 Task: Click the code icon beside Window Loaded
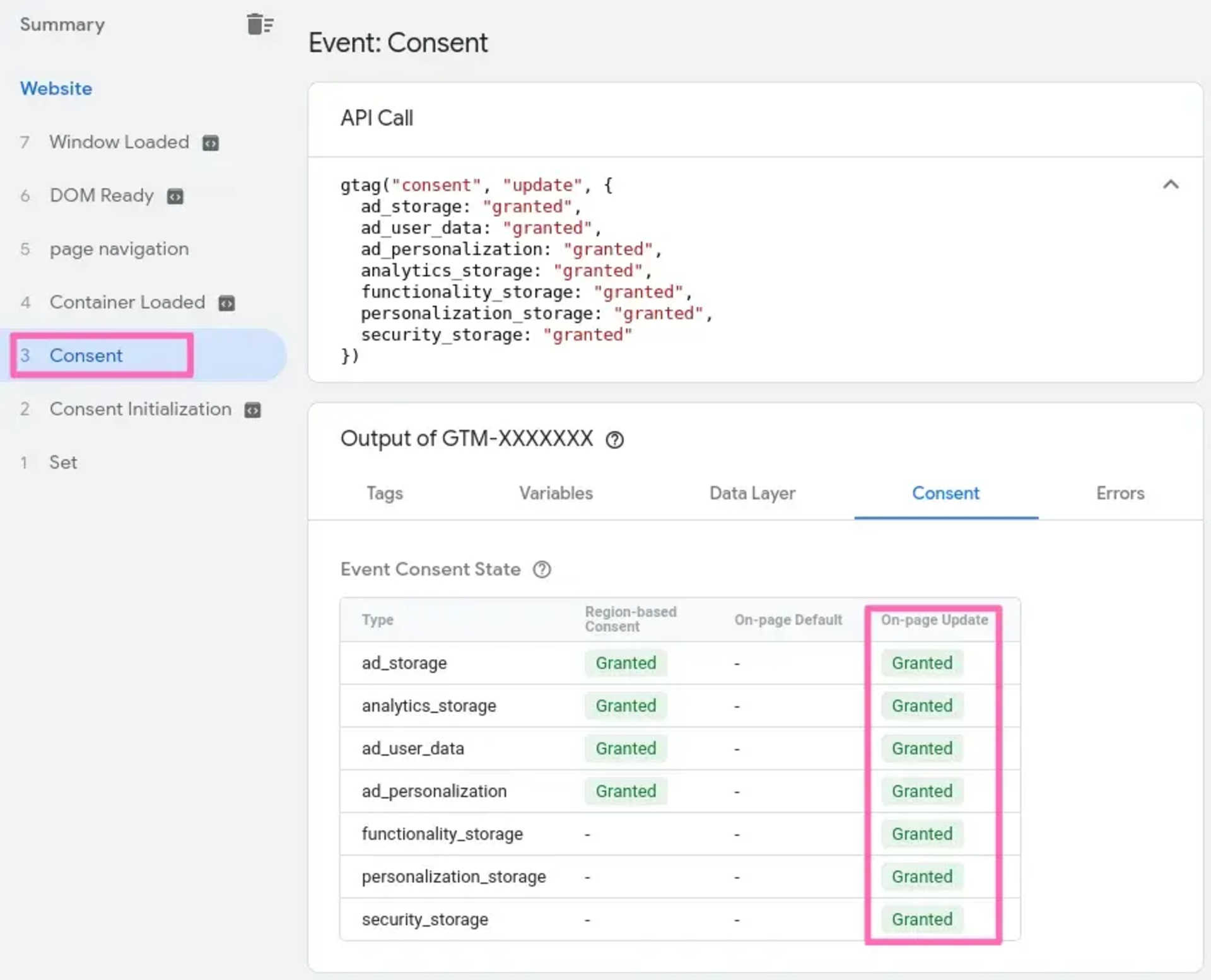tap(210, 144)
